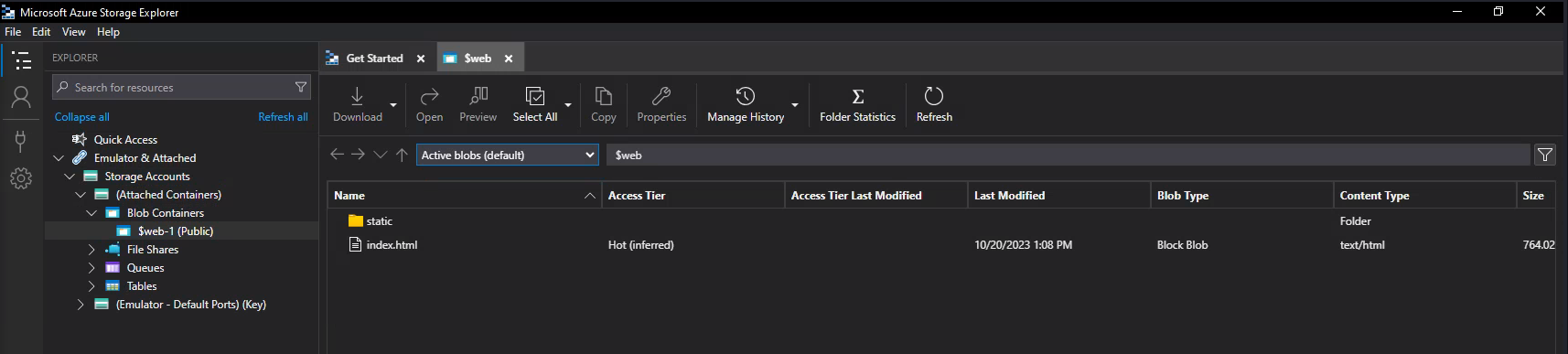Open recent locations down chevron
Screen dimensions: 1568x354
pyautogui.click(x=381, y=155)
